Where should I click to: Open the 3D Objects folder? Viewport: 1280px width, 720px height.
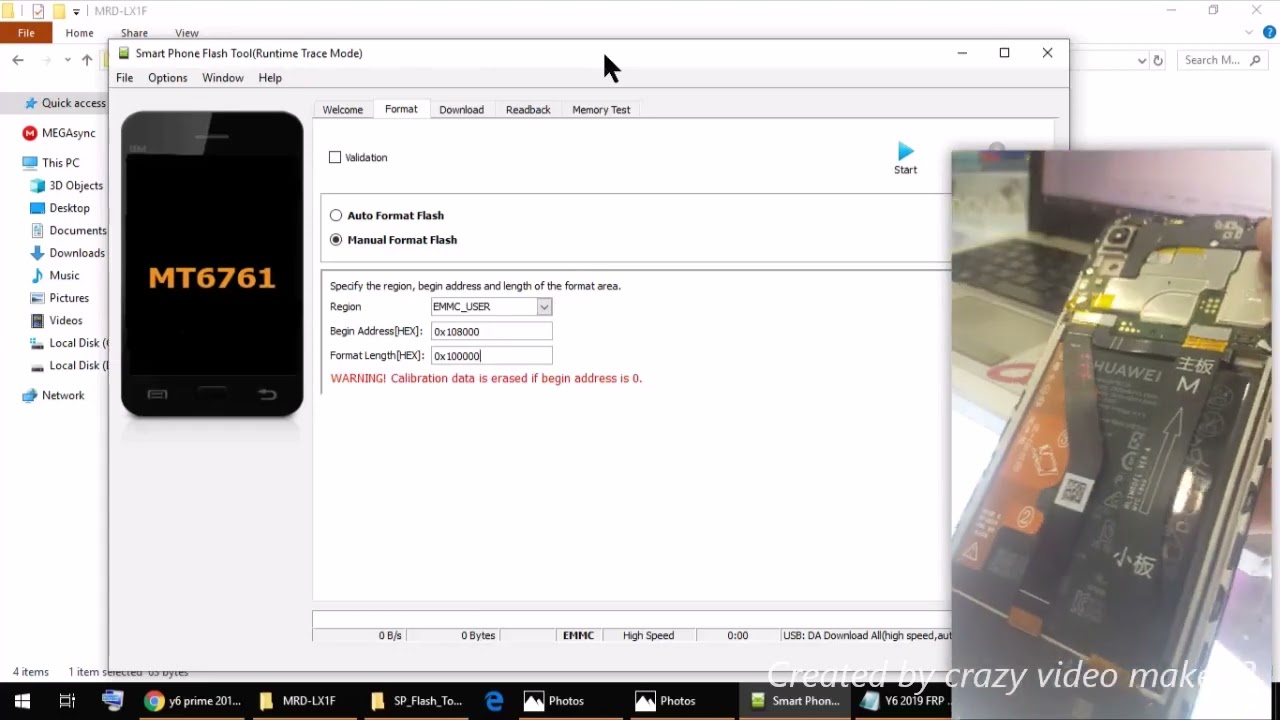(67, 186)
